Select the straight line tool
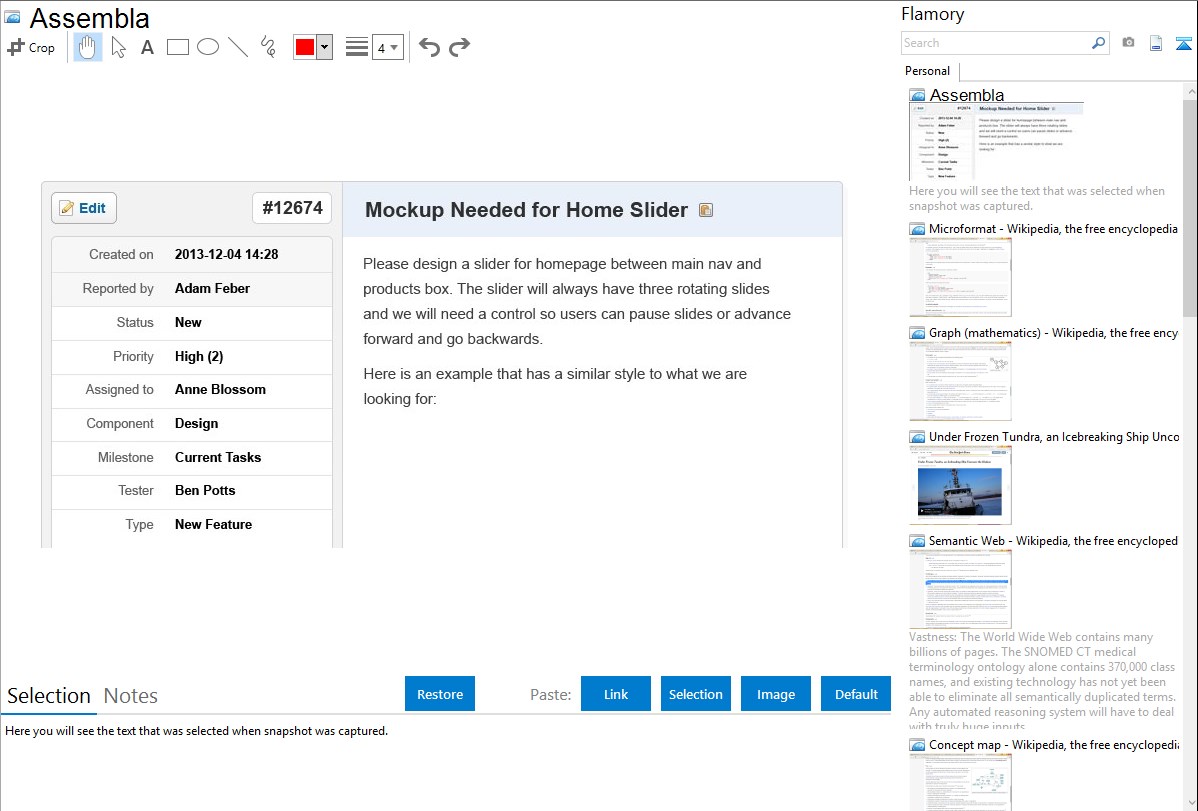Image resolution: width=1198 pixels, height=811 pixels. click(x=238, y=47)
